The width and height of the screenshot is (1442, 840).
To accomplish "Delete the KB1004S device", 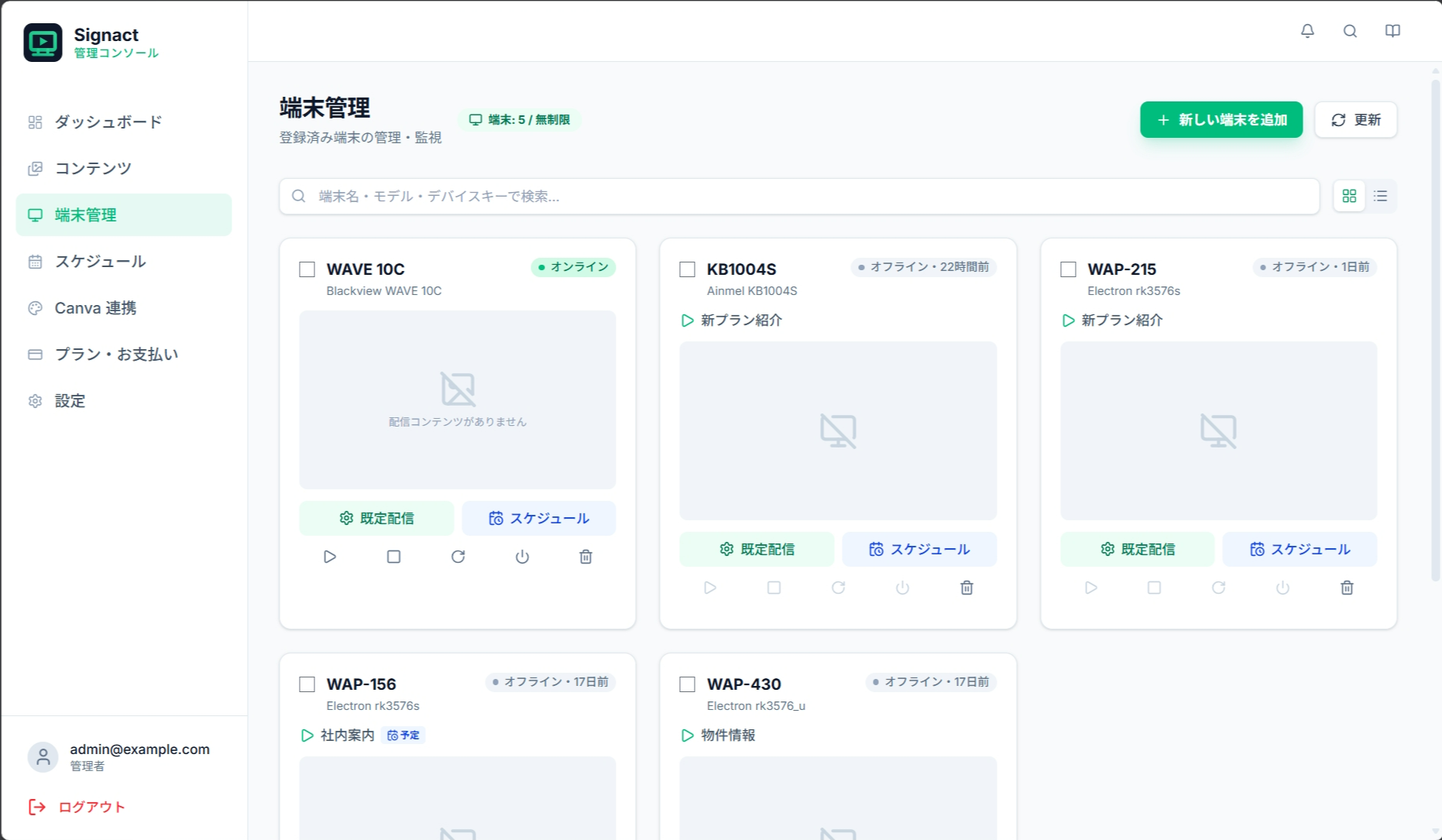I will [x=966, y=588].
